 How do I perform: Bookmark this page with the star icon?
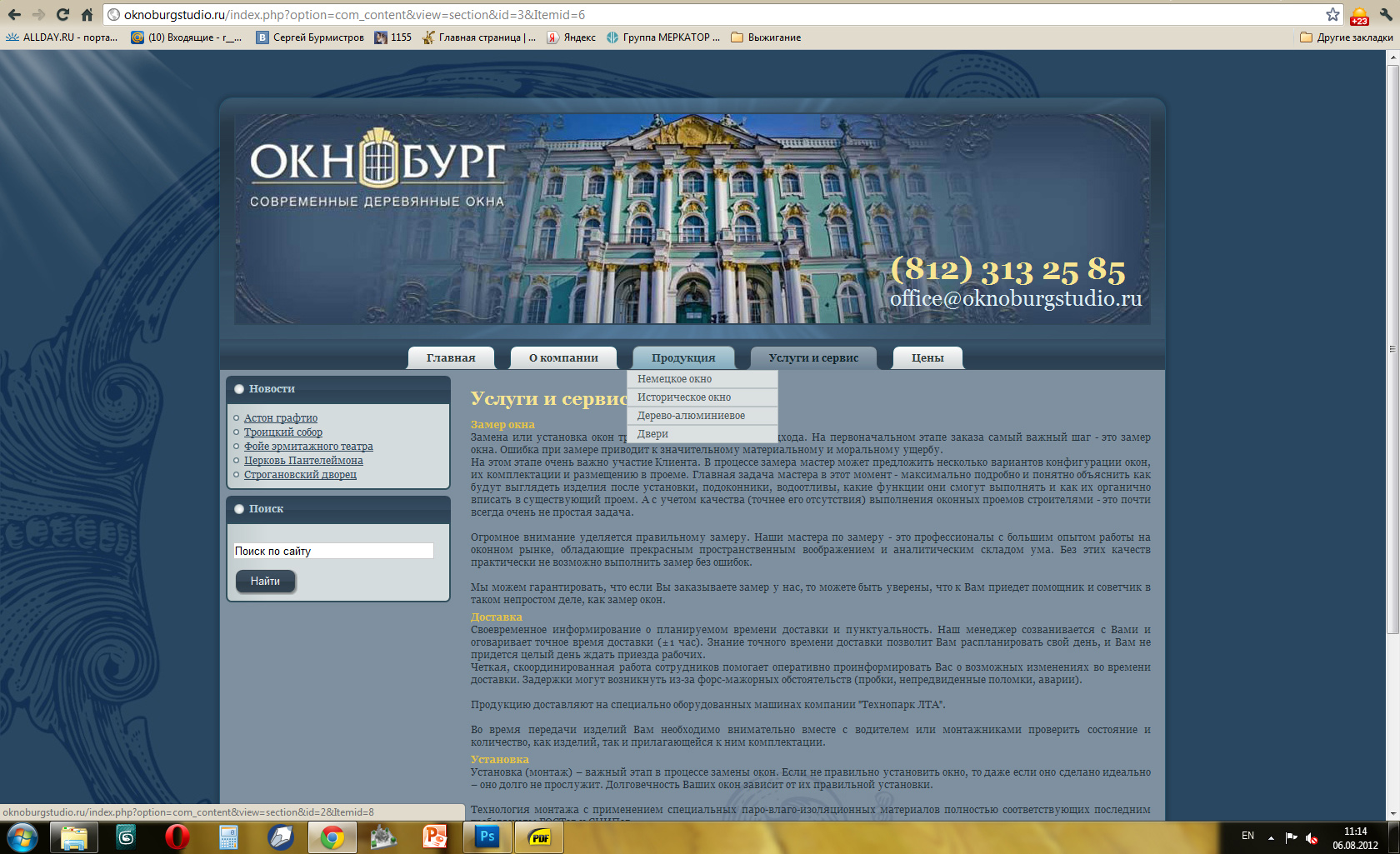(1332, 14)
